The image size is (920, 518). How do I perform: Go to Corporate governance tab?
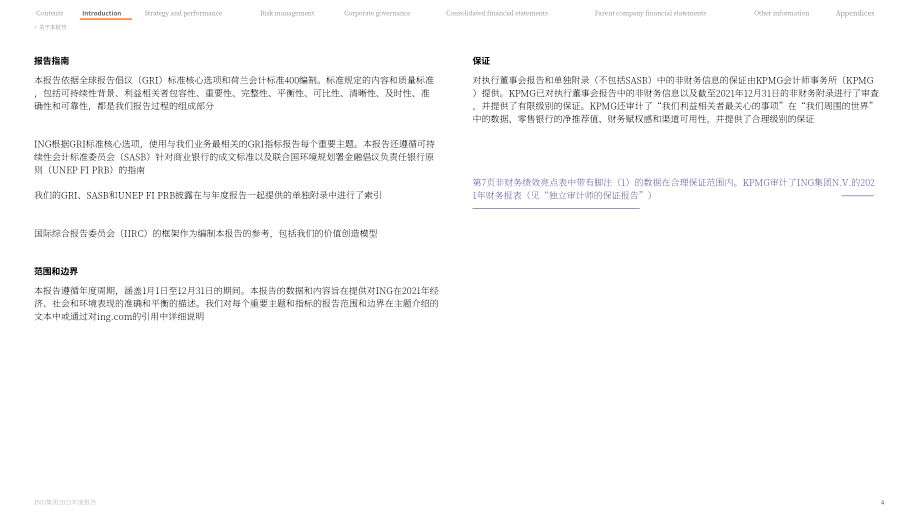coord(377,13)
